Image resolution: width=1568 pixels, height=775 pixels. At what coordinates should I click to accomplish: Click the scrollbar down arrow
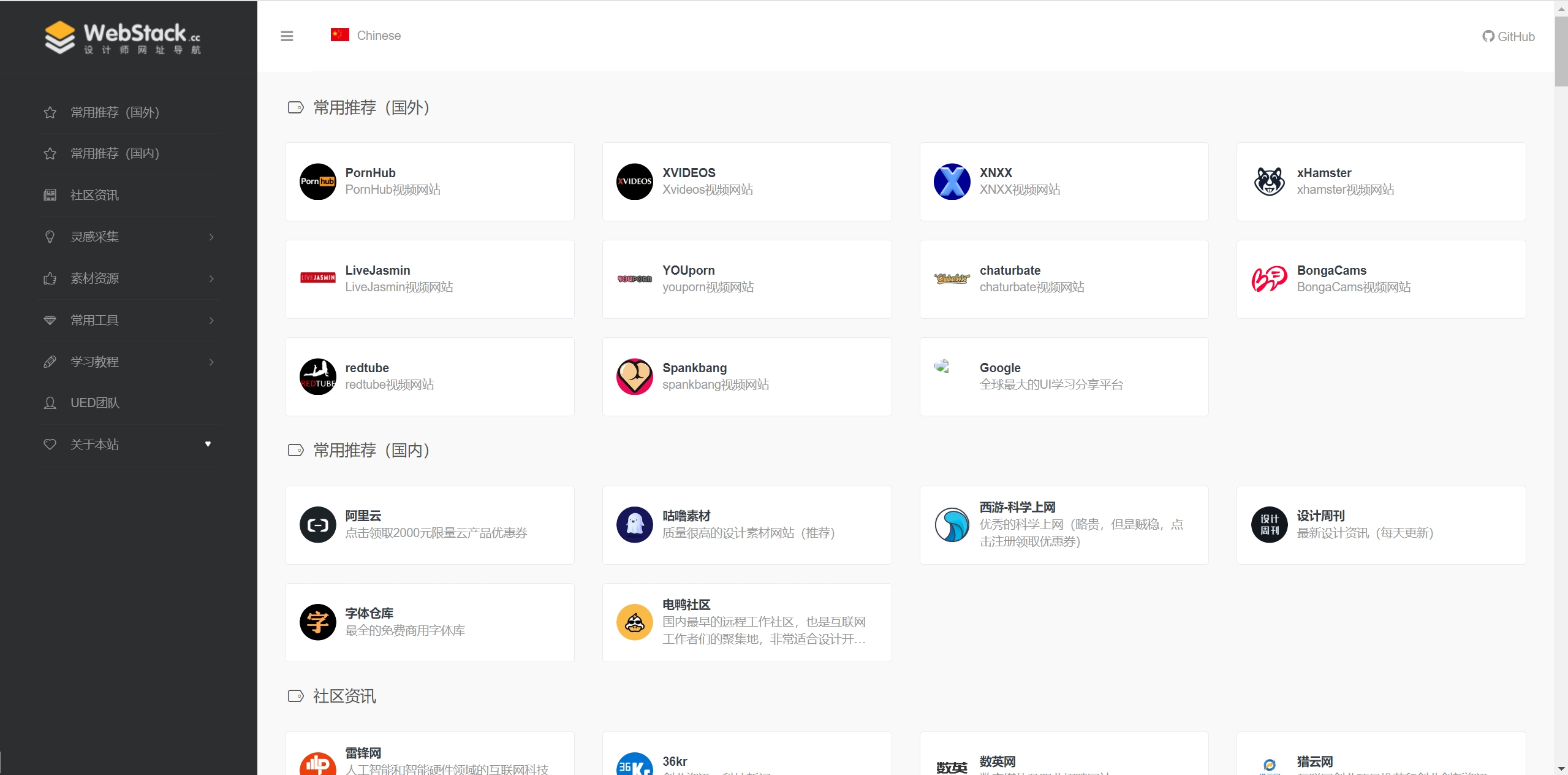(1561, 769)
